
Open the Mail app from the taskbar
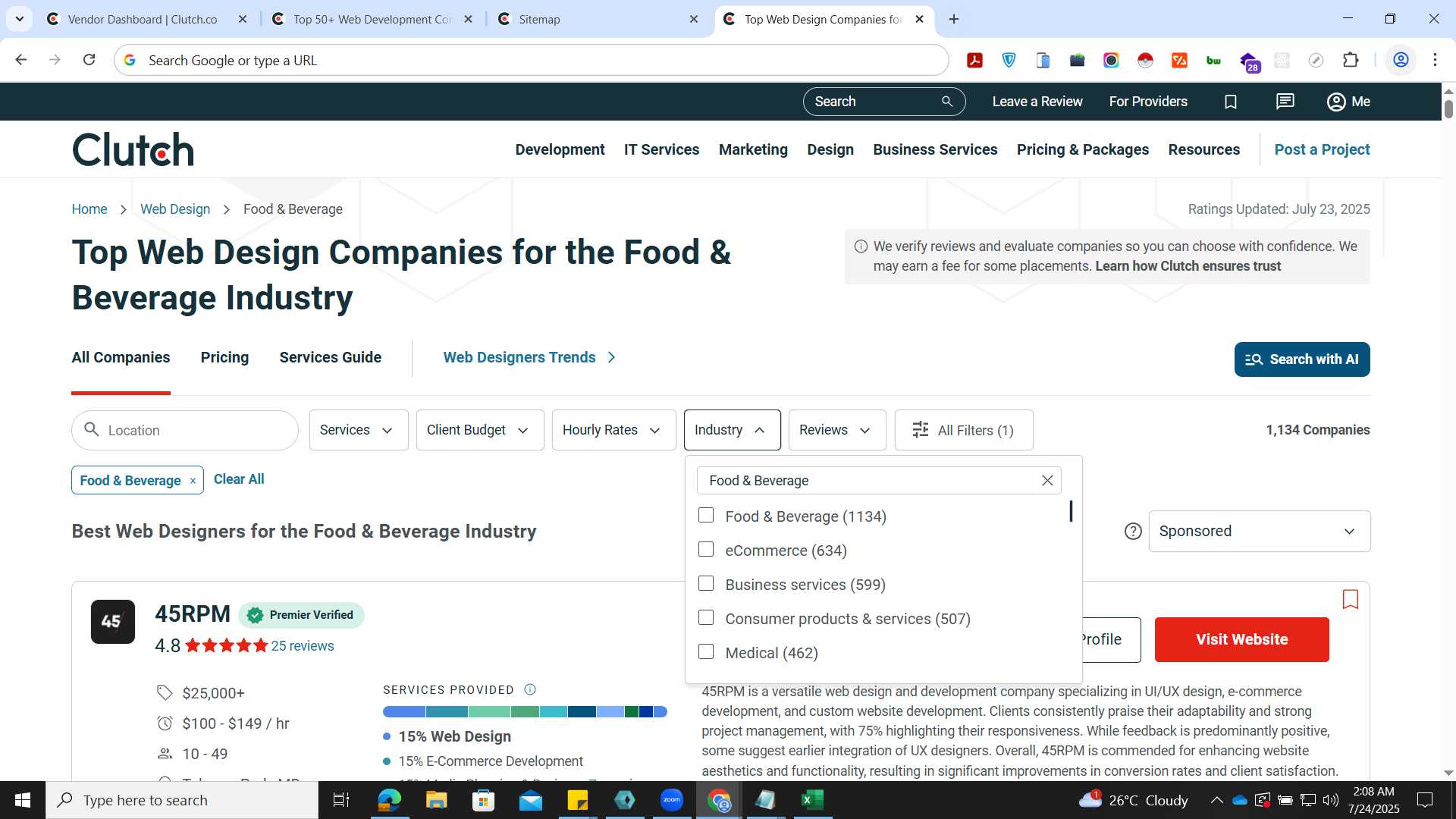[531, 800]
